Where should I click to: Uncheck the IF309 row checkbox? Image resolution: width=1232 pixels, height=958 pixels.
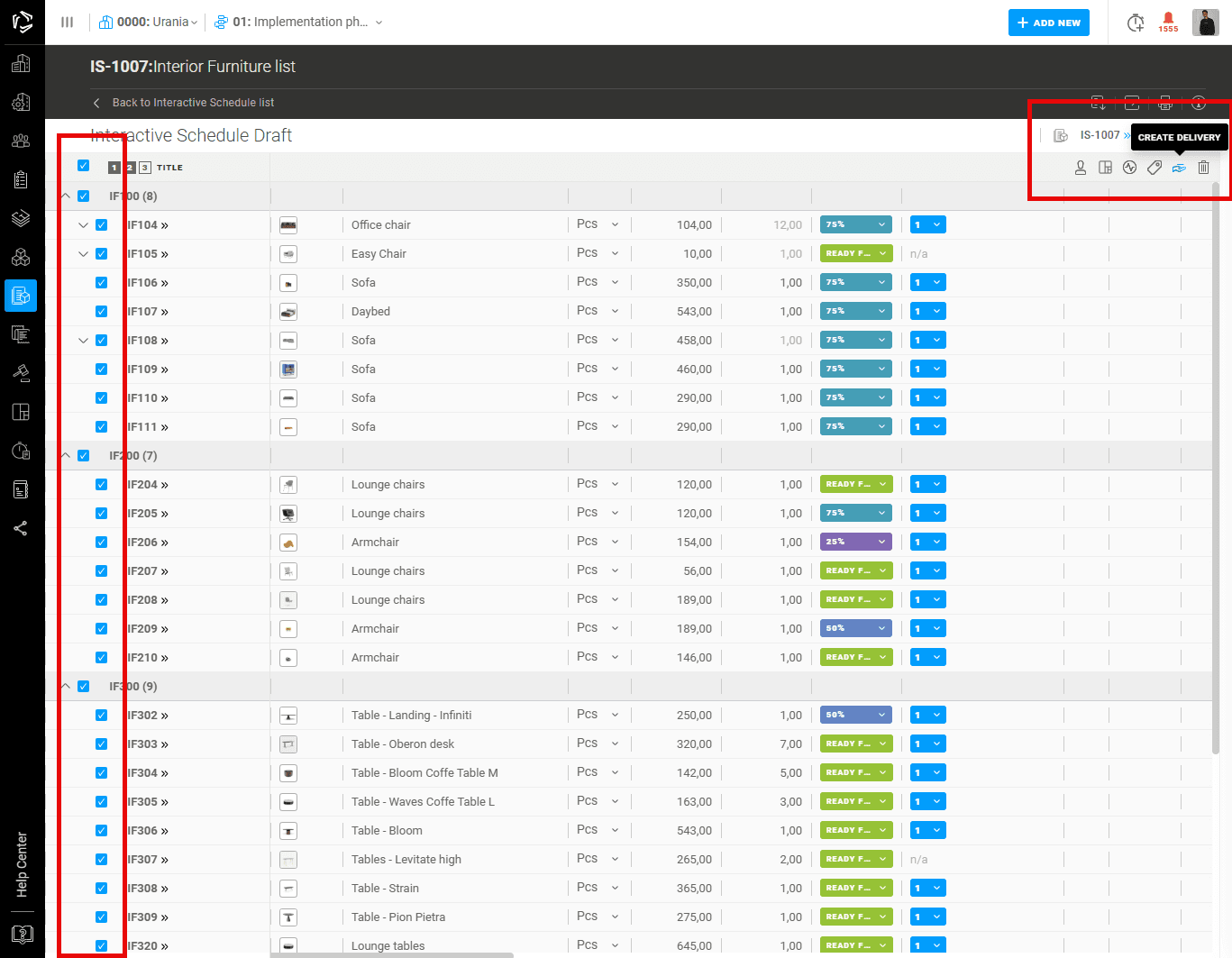click(102, 917)
